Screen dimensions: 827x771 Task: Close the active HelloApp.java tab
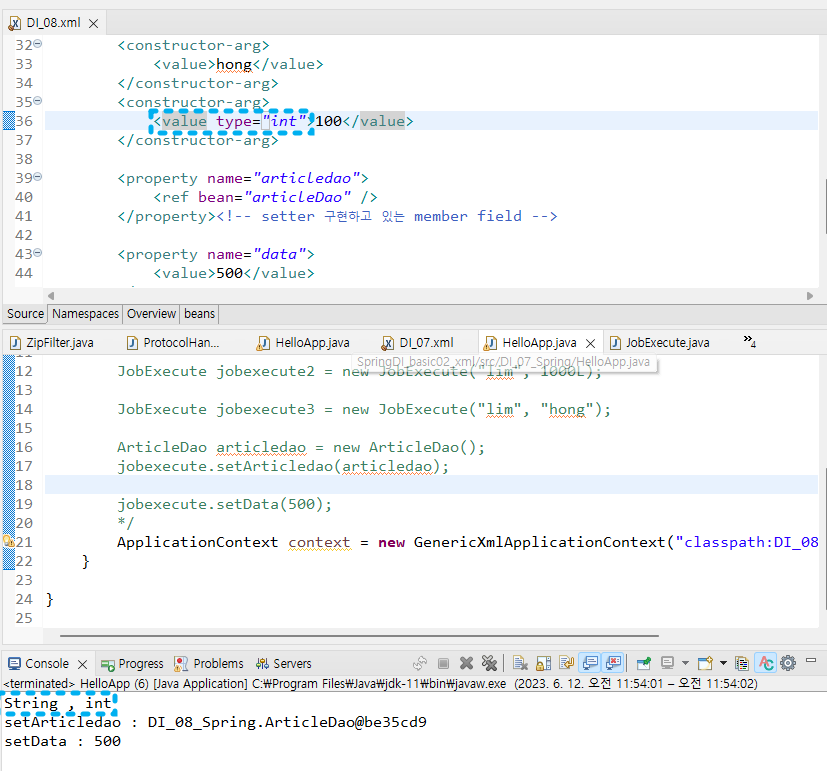click(x=591, y=344)
